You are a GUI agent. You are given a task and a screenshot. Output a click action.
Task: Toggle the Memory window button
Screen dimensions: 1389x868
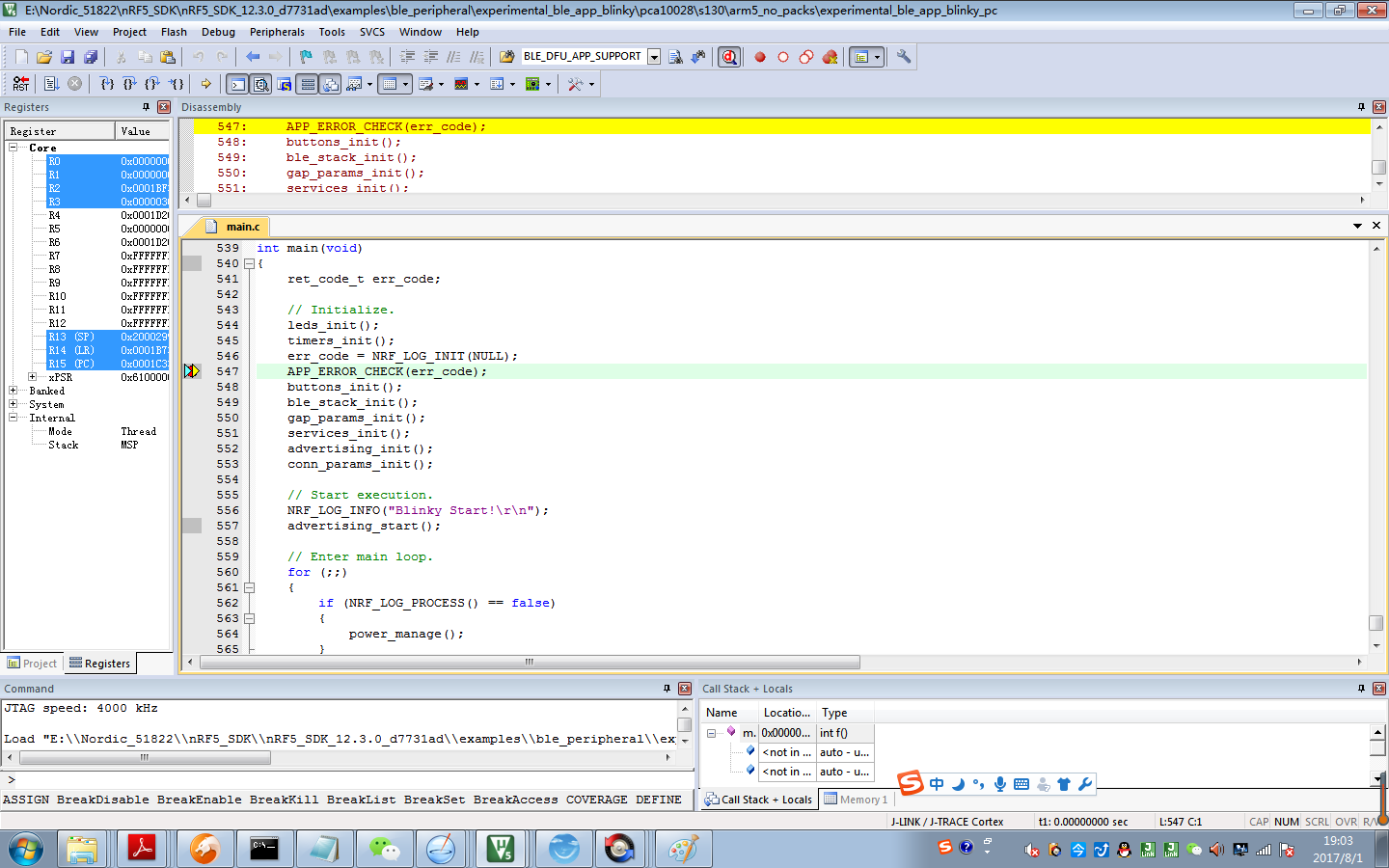(389, 84)
